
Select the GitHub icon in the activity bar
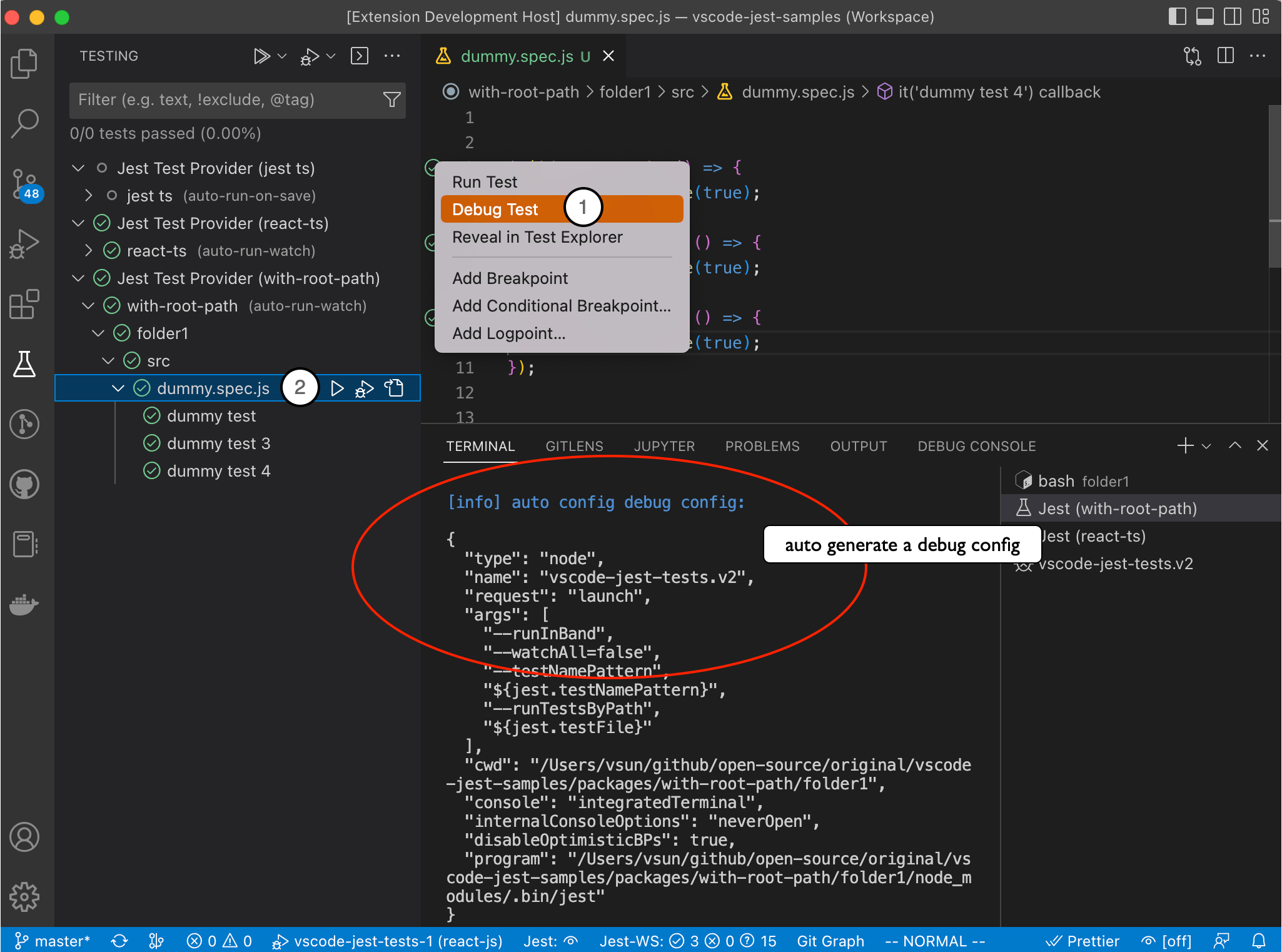[x=25, y=484]
